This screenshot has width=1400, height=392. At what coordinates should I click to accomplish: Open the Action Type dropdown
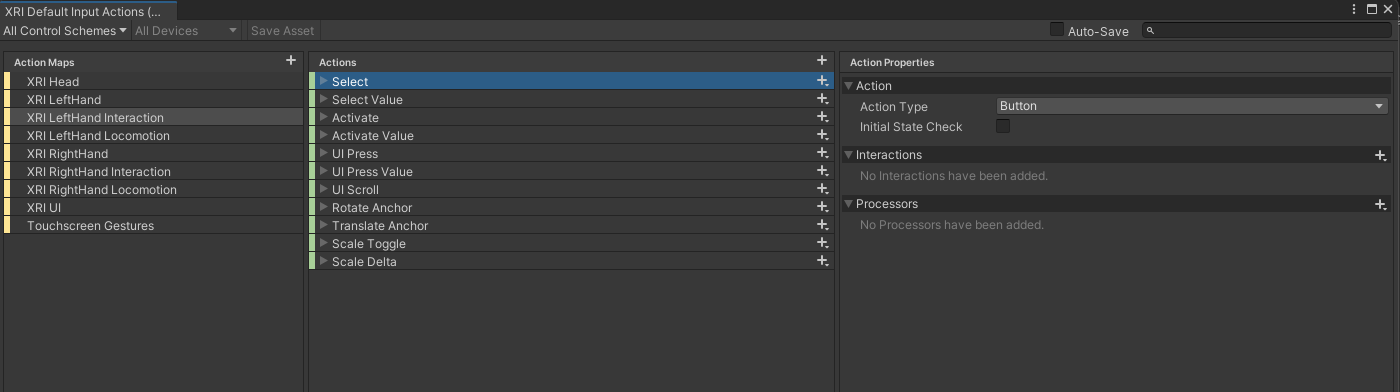pyautogui.click(x=1192, y=106)
